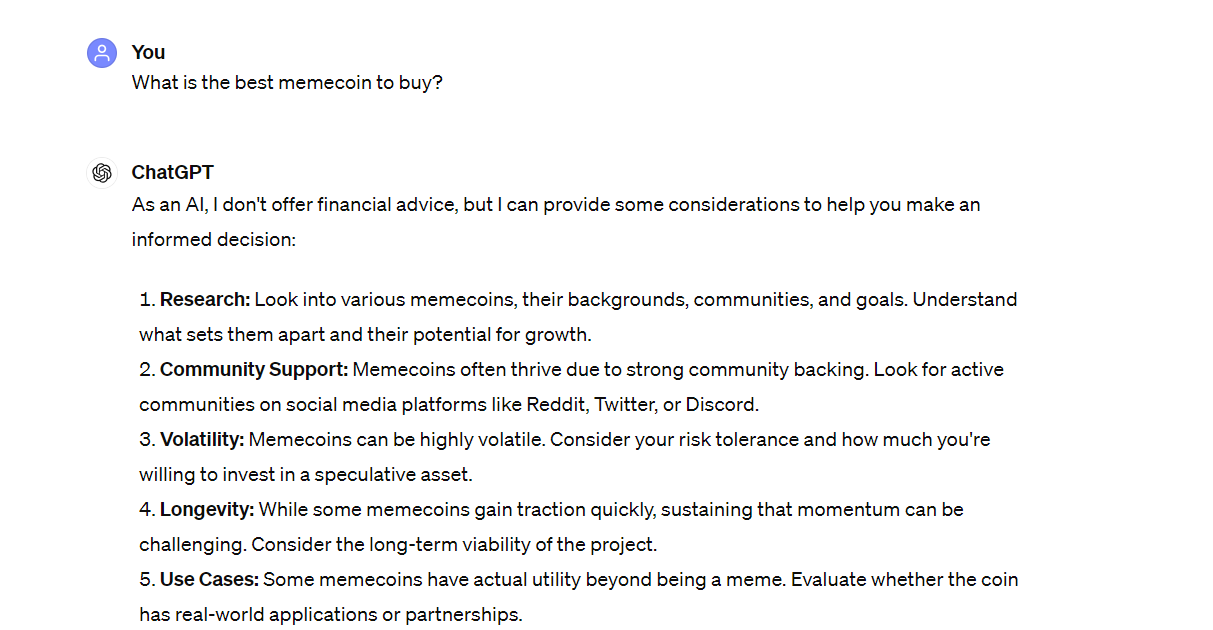Click the bold "Research:" heading
The image size is (1213, 630).
pyautogui.click(x=205, y=300)
